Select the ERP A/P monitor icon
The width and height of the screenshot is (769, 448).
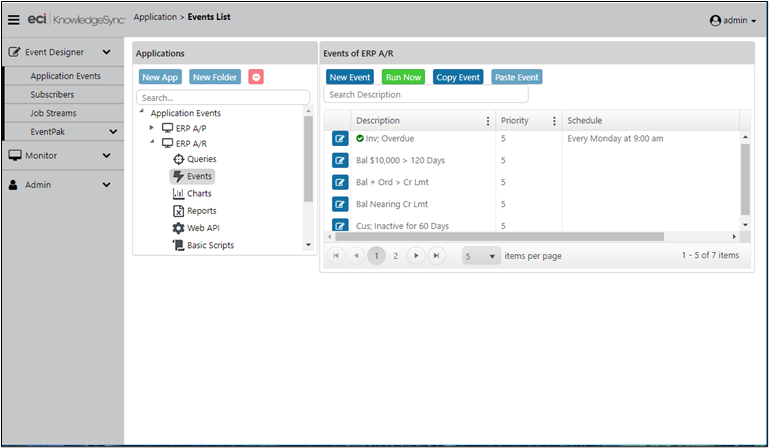[x=167, y=128]
